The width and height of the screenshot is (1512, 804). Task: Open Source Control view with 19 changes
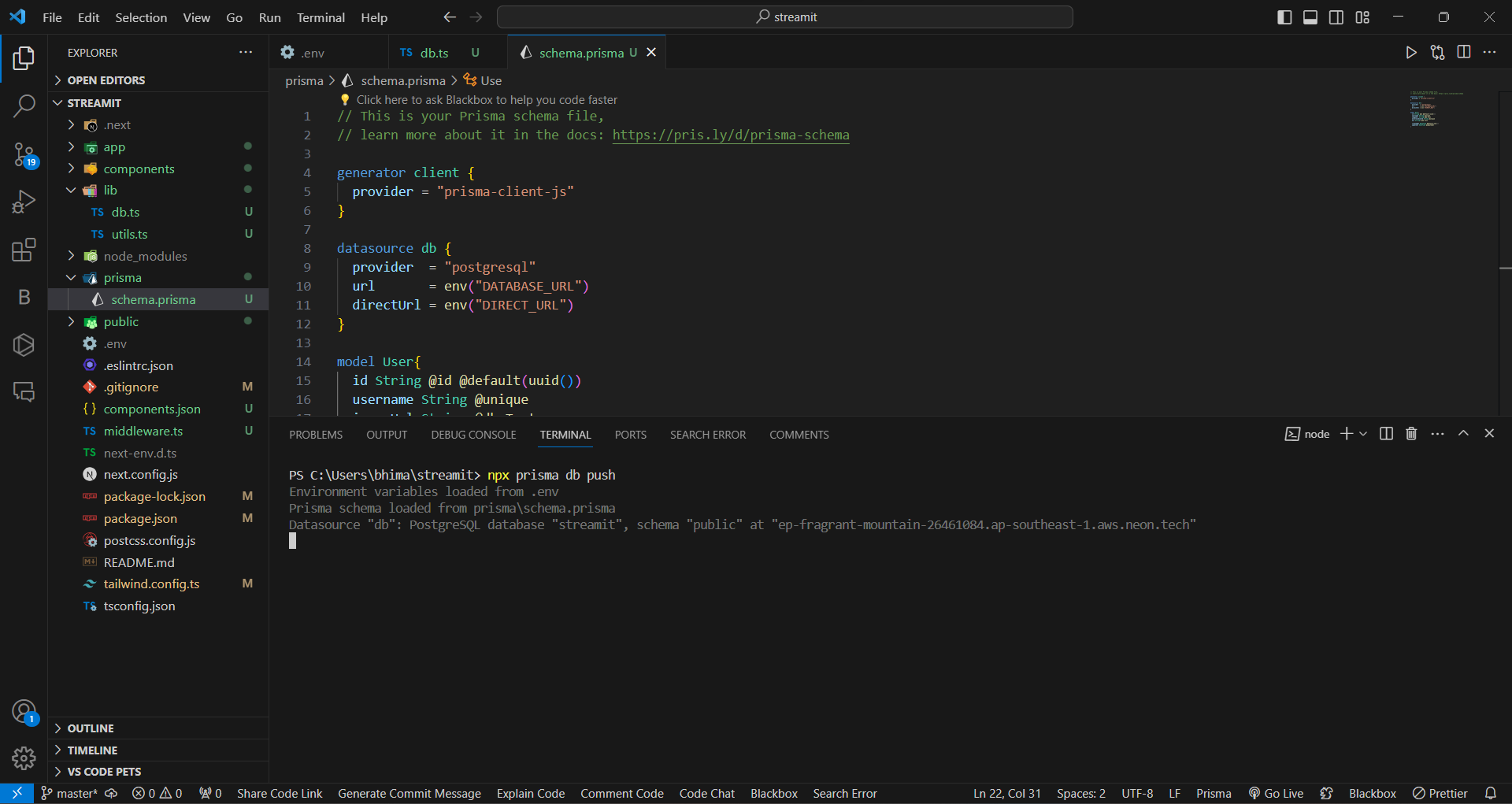coord(24,154)
